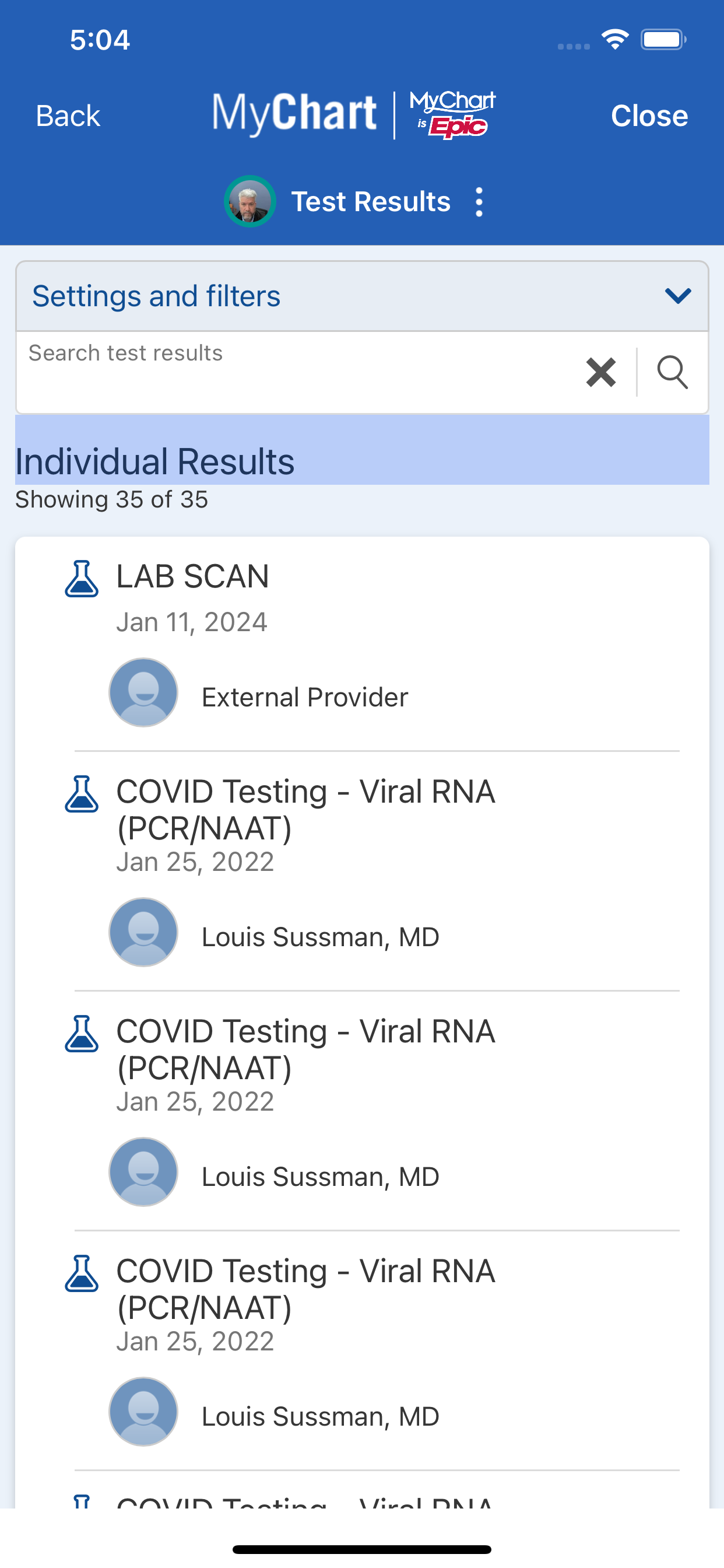The height and width of the screenshot is (1568, 724).
Task: Tap the flask icon next to LAB SCAN
Action: pos(82,578)
